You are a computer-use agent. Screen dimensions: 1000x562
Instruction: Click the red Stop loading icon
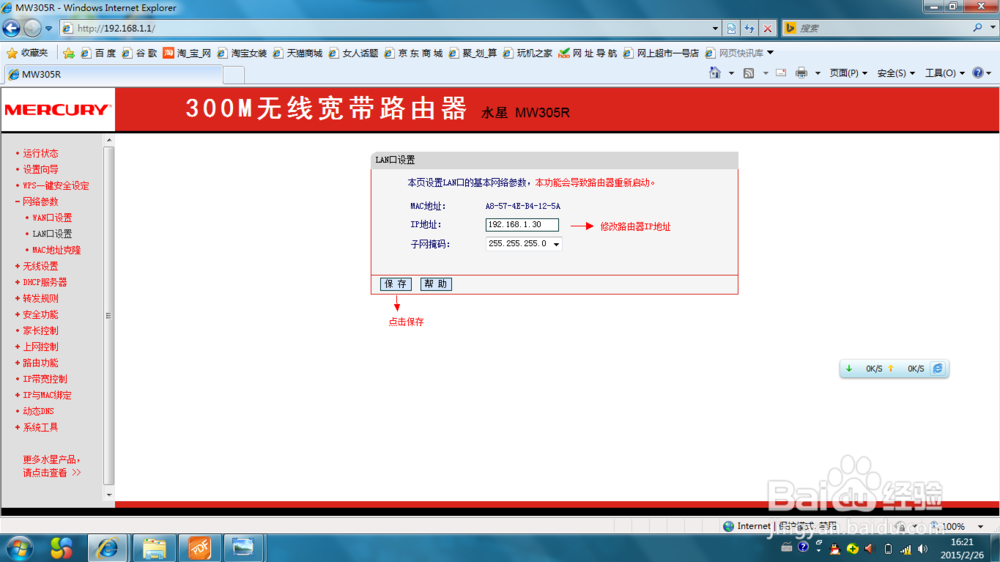(x=768, y=28)
